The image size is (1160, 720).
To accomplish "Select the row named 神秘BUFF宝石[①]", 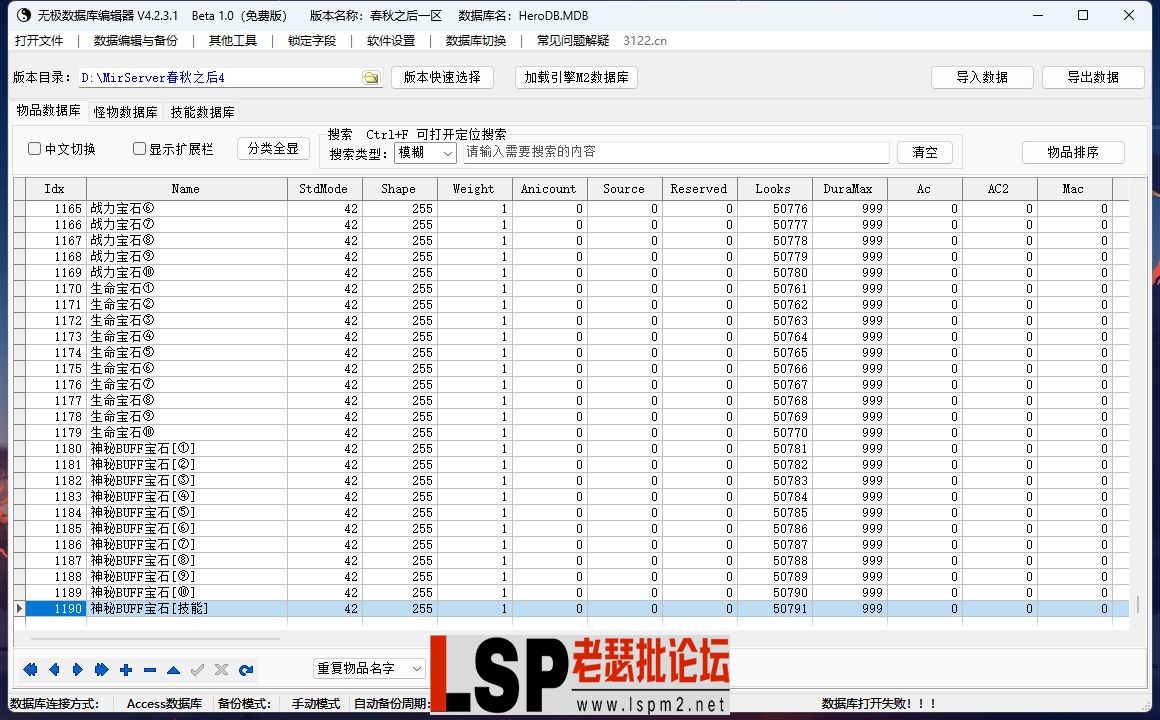I will (x=571, y=448).
